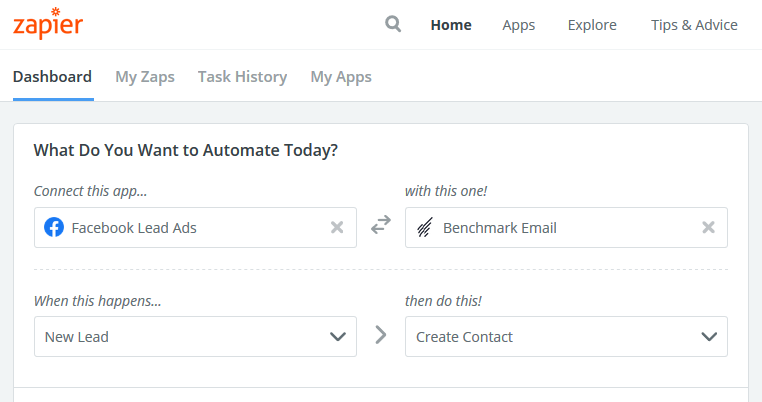Image resolution: width=762 pixels, height=402 pixels.
Task: Swap the two connected apps
Action: [381, 227]
